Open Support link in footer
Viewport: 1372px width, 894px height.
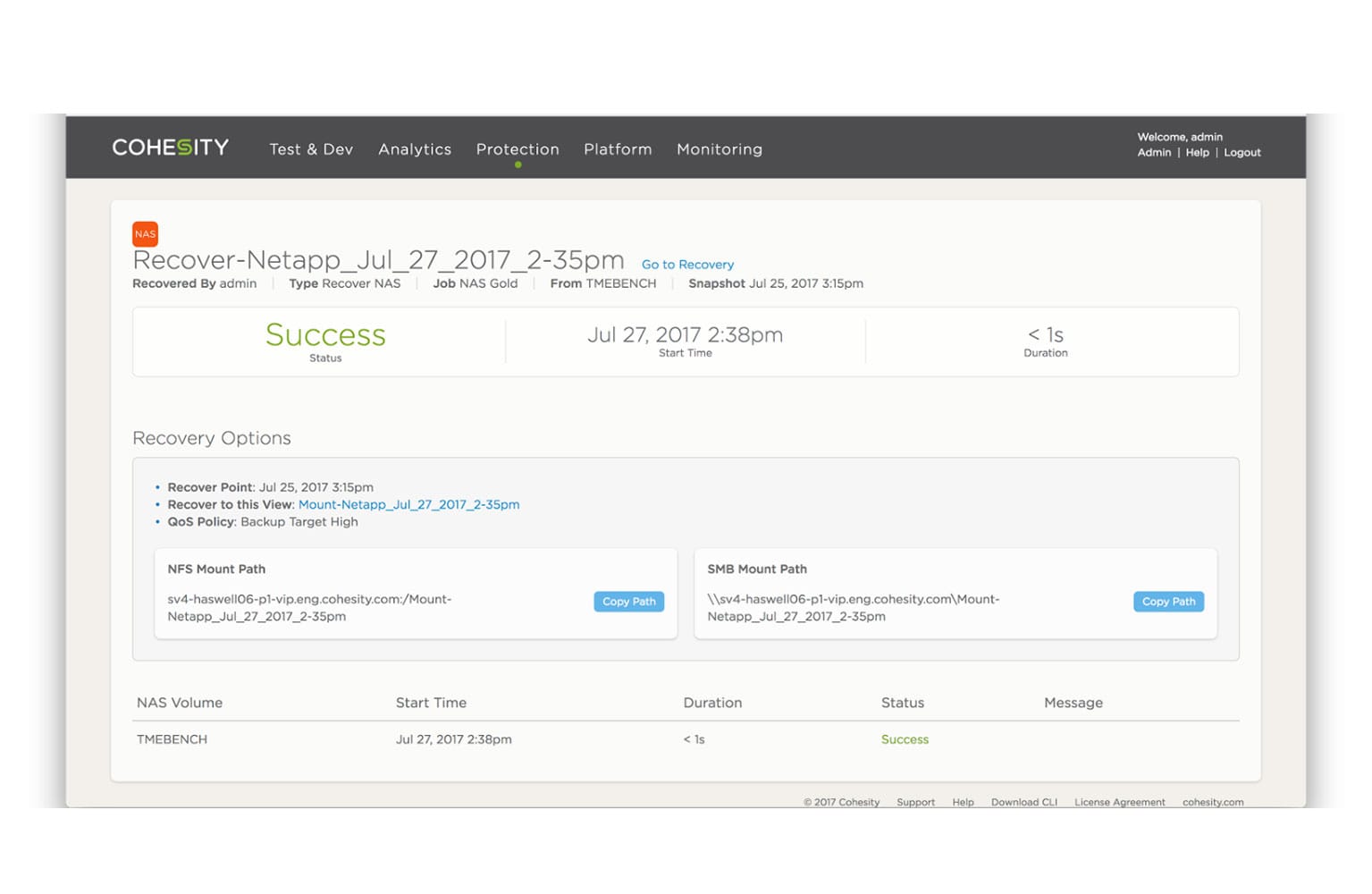tap(915, 802)
